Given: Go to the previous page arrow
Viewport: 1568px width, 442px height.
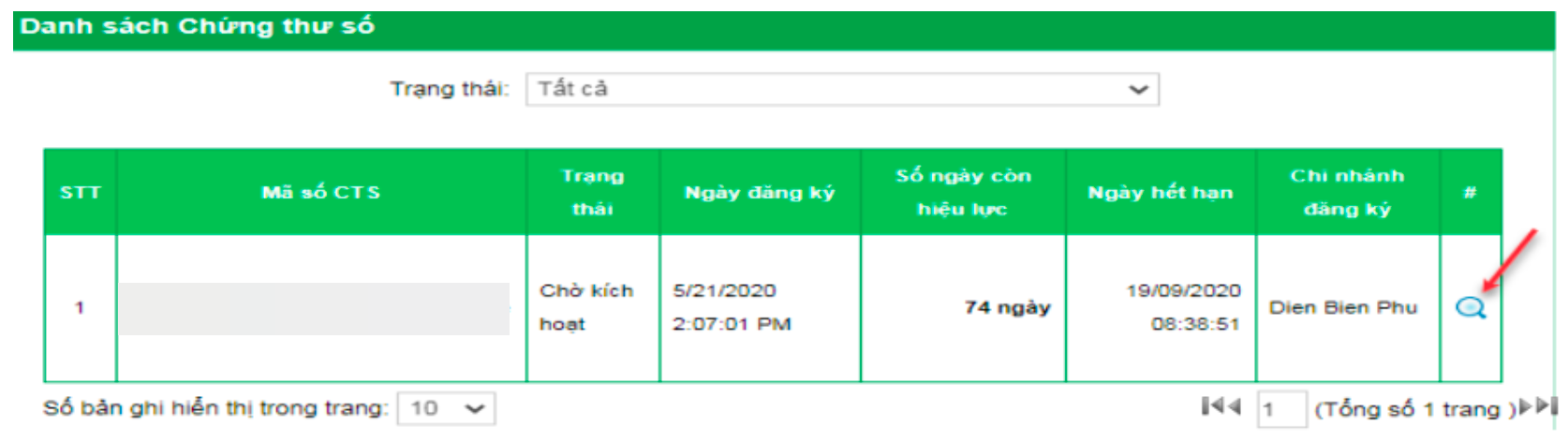Looking at the screenshot, I should click(x=1233, y=406).
